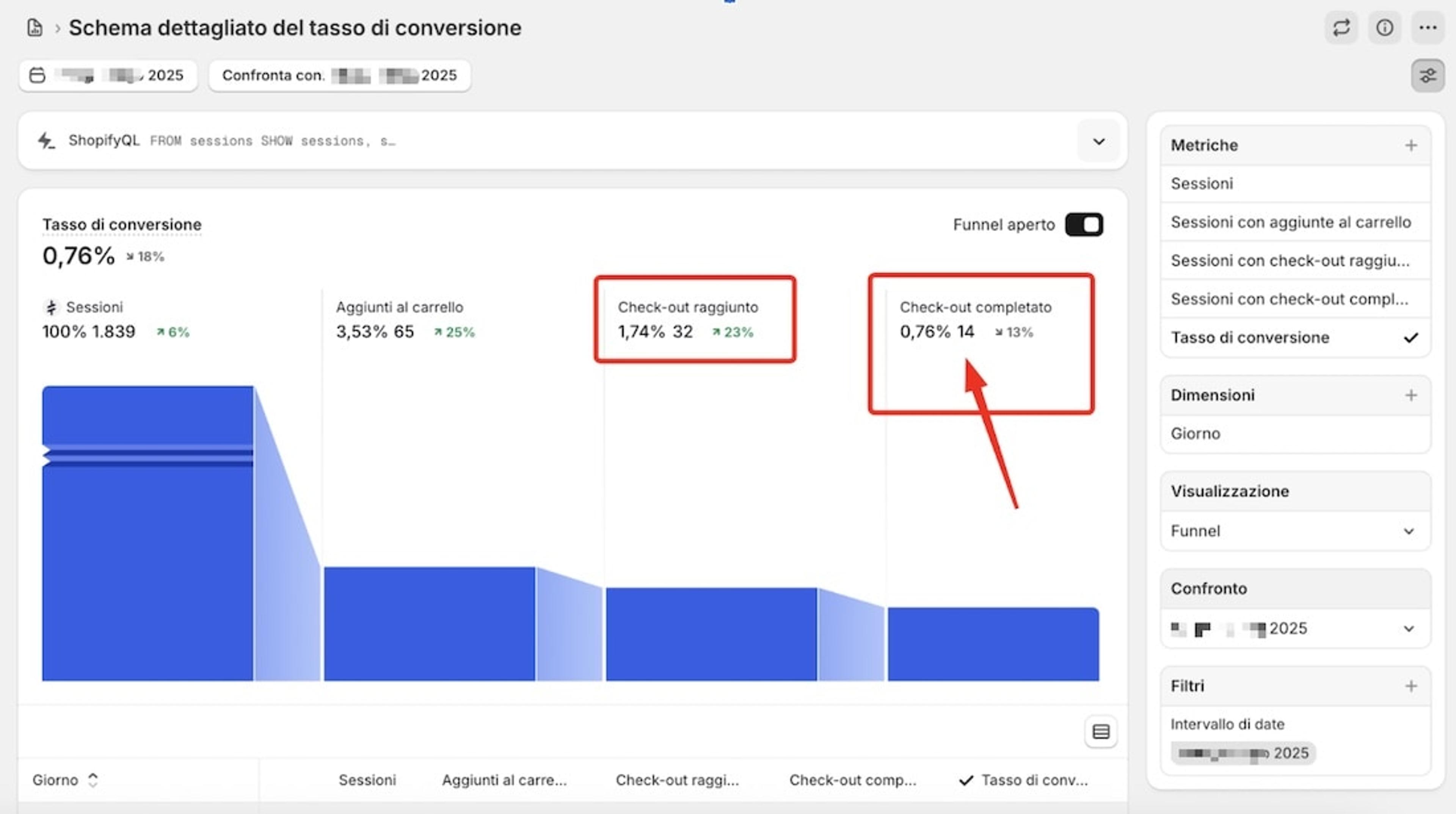Add a metric with Metriche plus icon
The width and height of the screenshot is (1456, 814).
1411,145
